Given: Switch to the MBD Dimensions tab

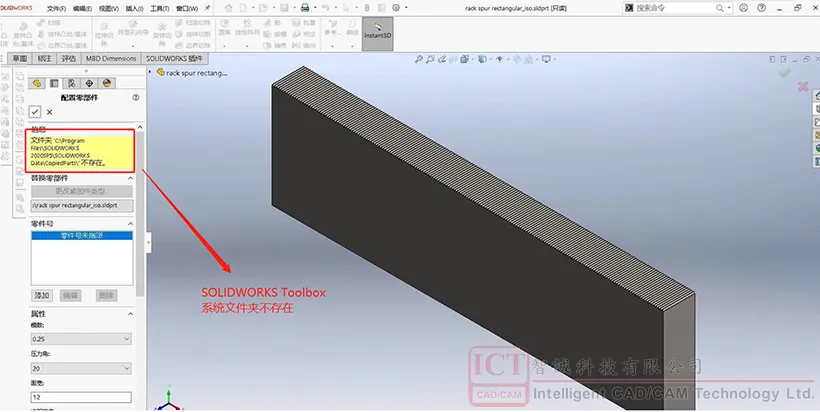Looking at the screenshot, I should coord(111,59).
